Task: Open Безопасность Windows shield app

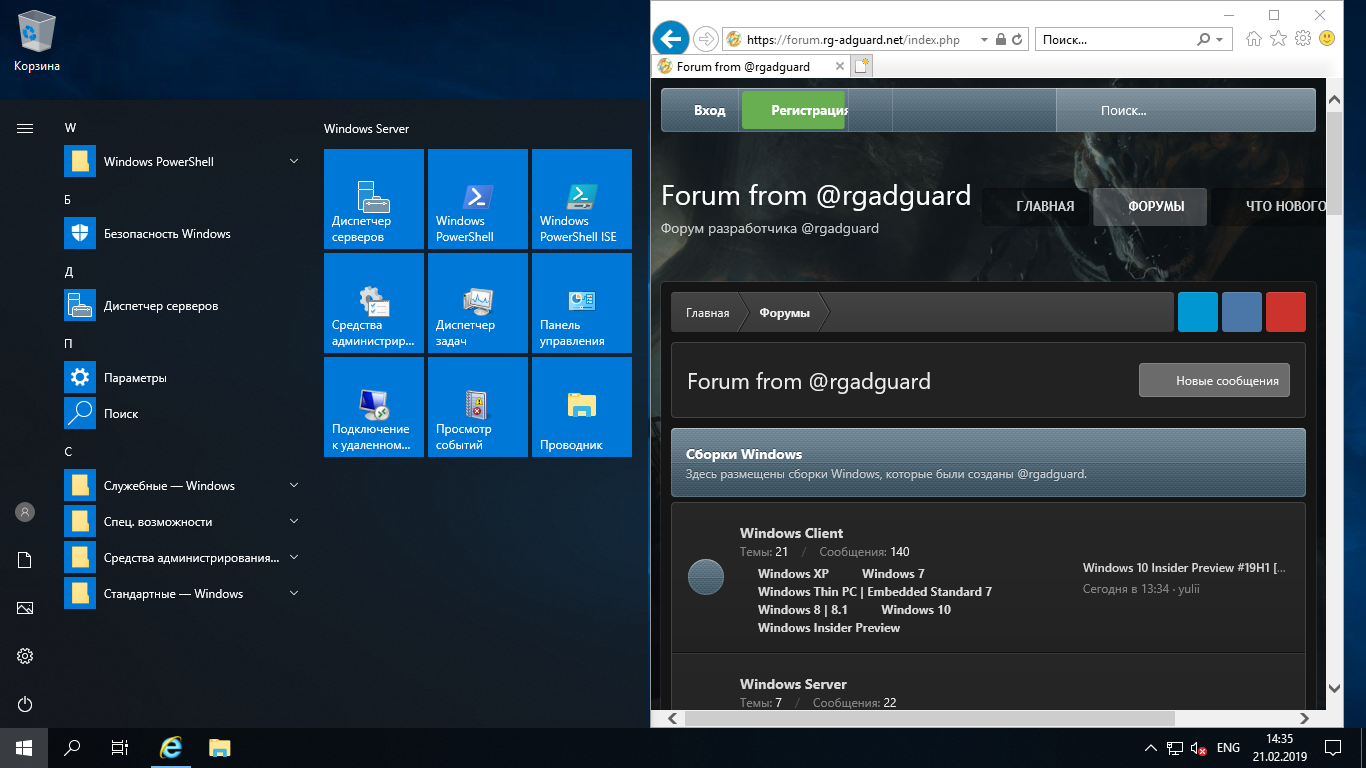Action: pyautogui.click(x=184, y=234)
